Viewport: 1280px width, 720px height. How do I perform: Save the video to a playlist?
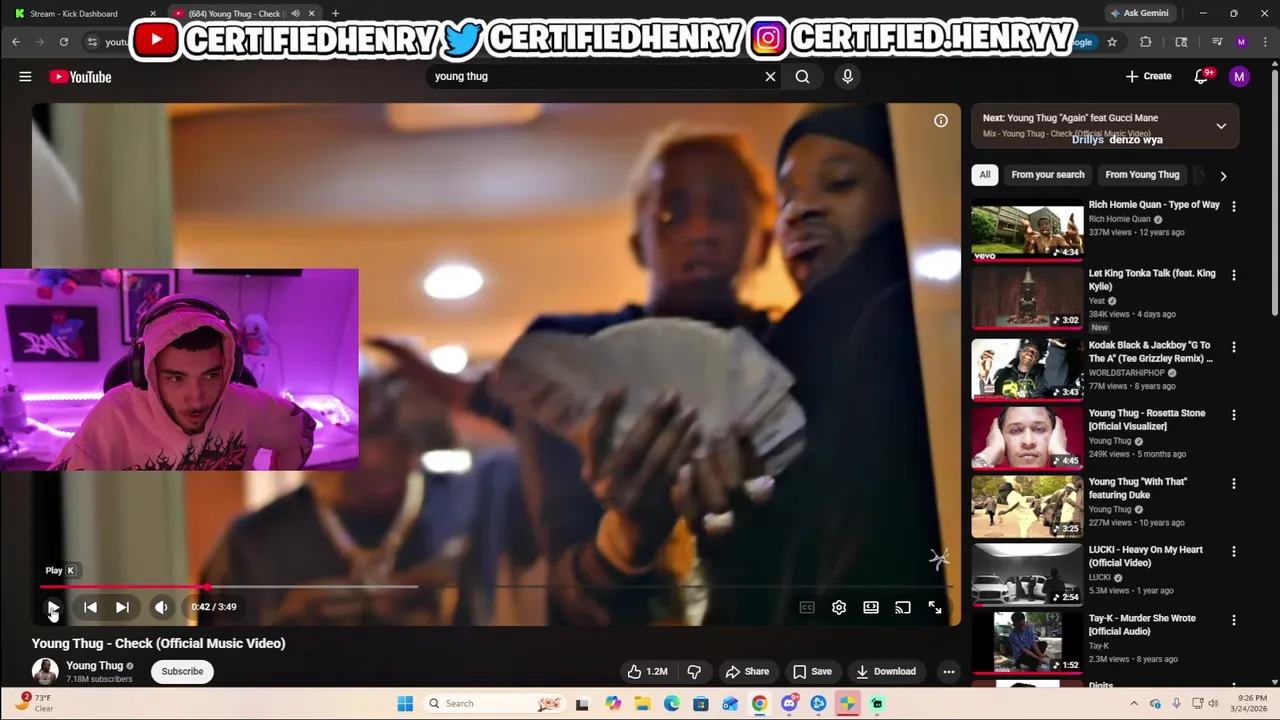coord(812,671)
